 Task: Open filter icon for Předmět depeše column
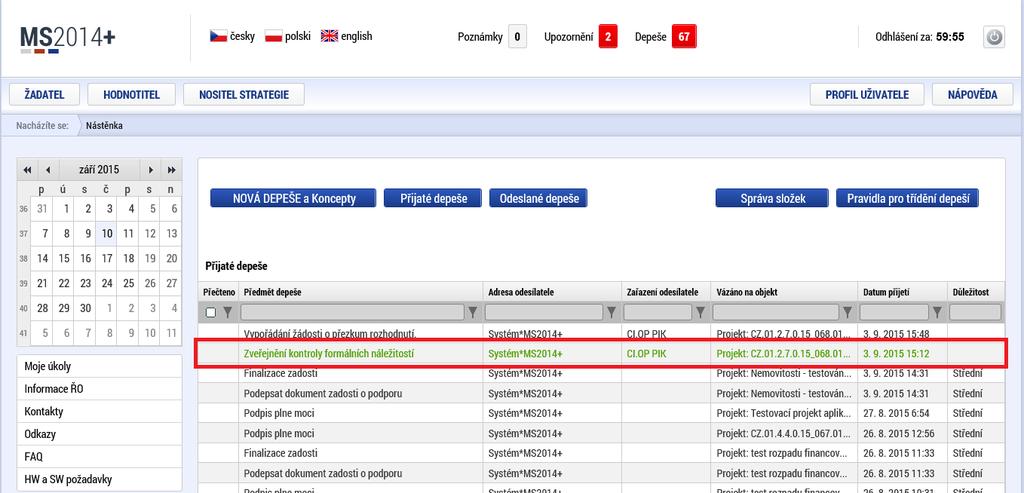pos(473,313)
